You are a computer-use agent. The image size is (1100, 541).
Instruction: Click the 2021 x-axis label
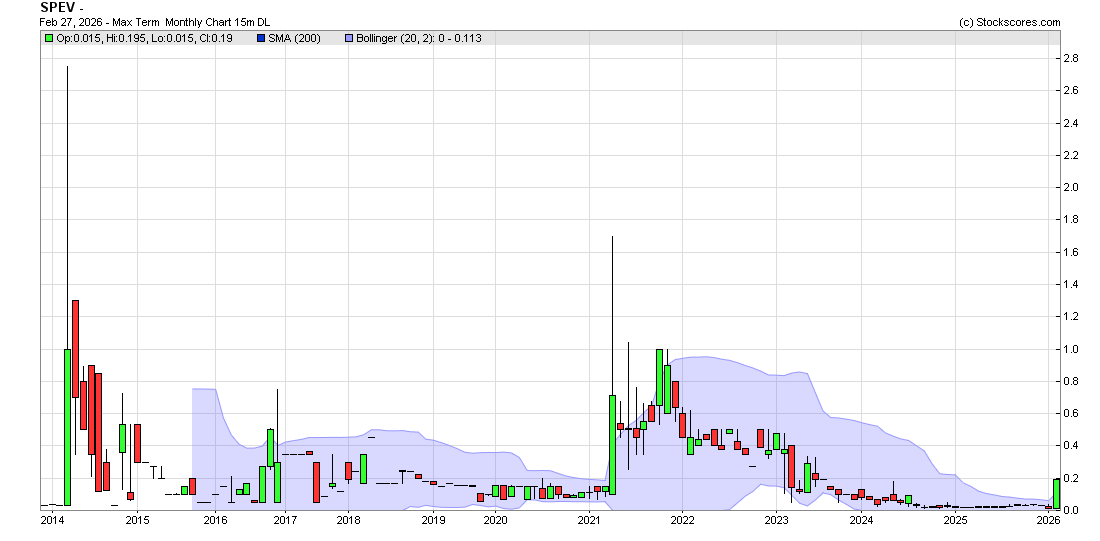(589, 520)
